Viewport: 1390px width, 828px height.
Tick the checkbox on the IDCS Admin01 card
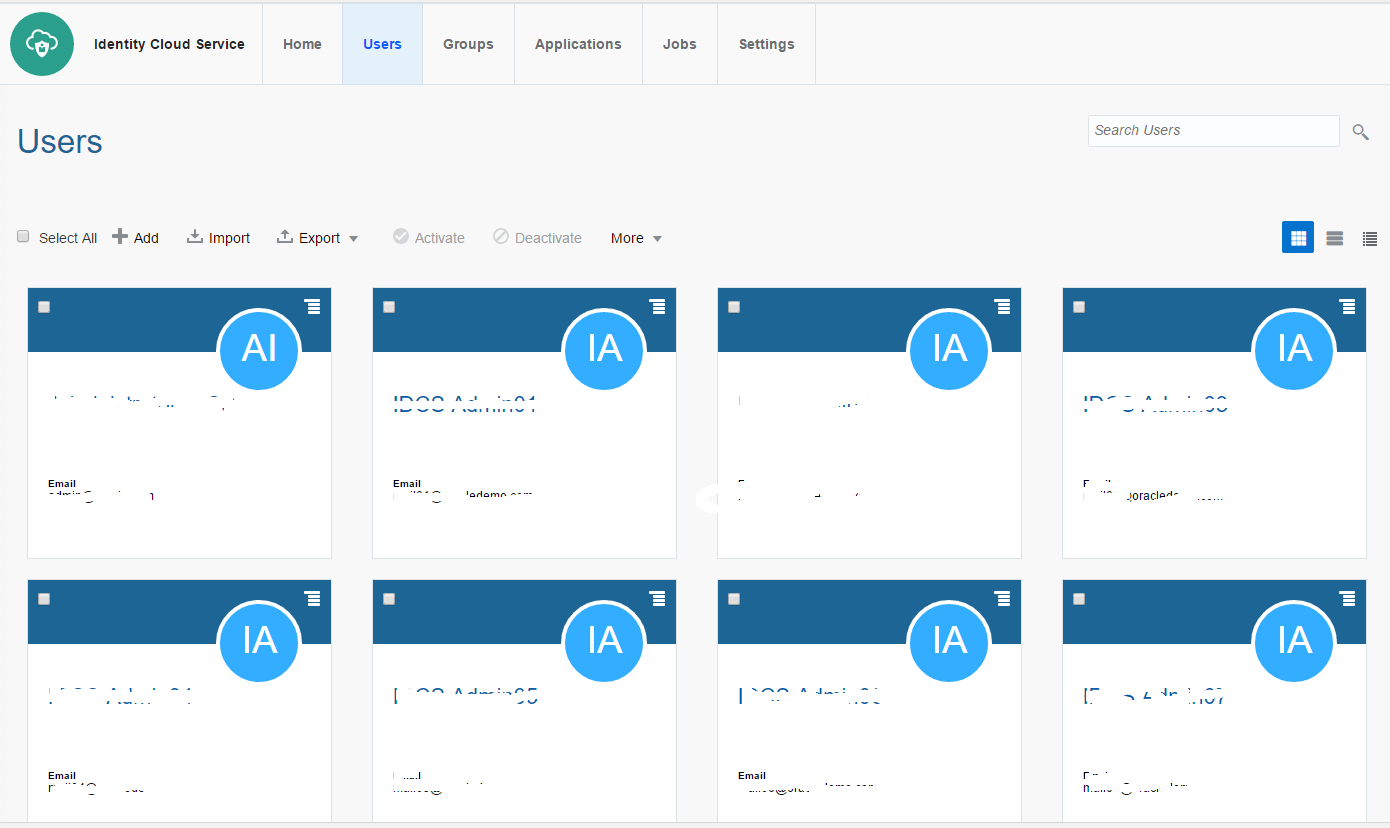pyautogui.click(x=389, y=307)
